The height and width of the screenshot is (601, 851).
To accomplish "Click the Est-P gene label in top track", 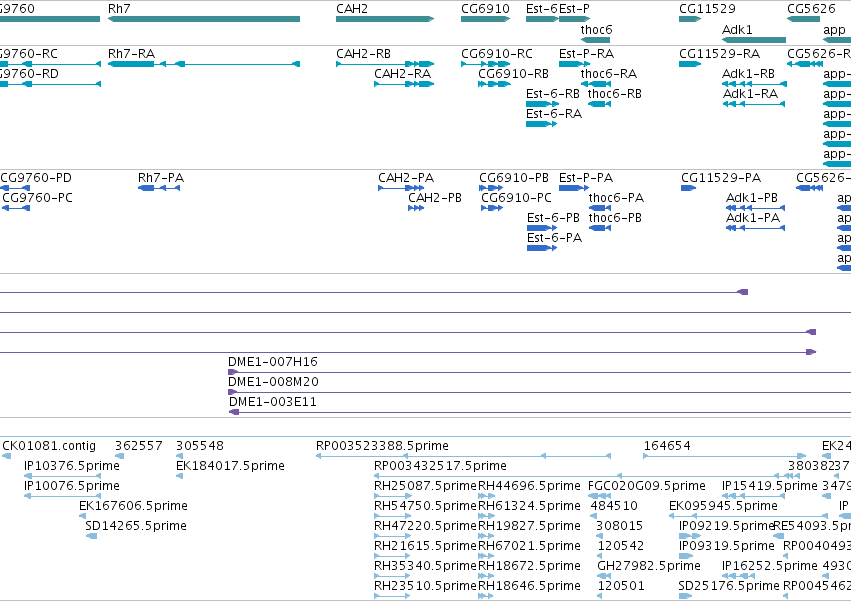I will point(574,9).
